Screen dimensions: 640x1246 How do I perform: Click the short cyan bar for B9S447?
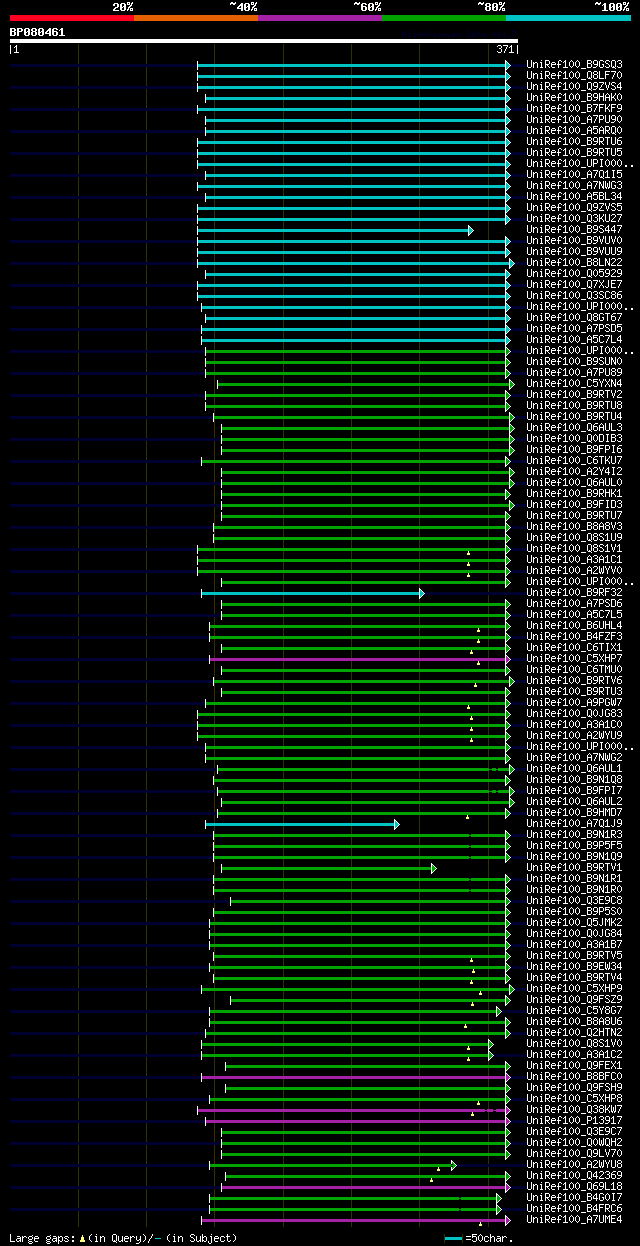click(x=335, y=230)
